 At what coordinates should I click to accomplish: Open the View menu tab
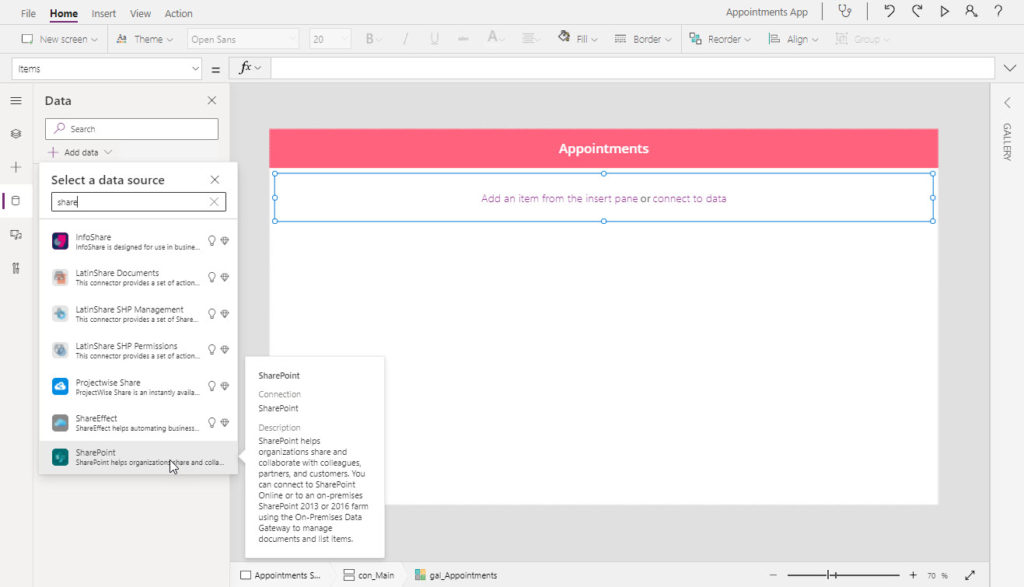(x=140, y=13)
